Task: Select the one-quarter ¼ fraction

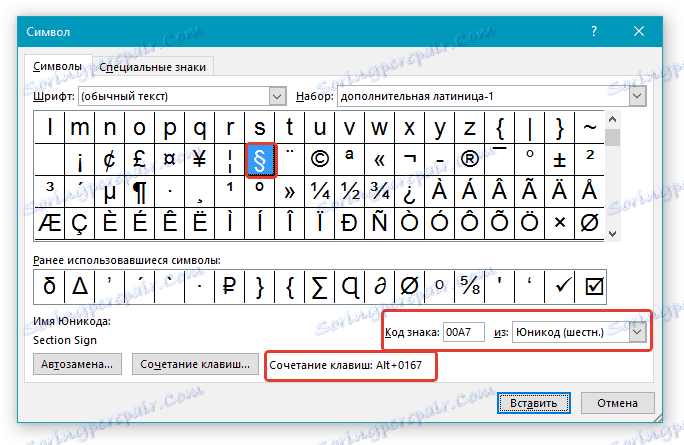Action: coord(320,192)
